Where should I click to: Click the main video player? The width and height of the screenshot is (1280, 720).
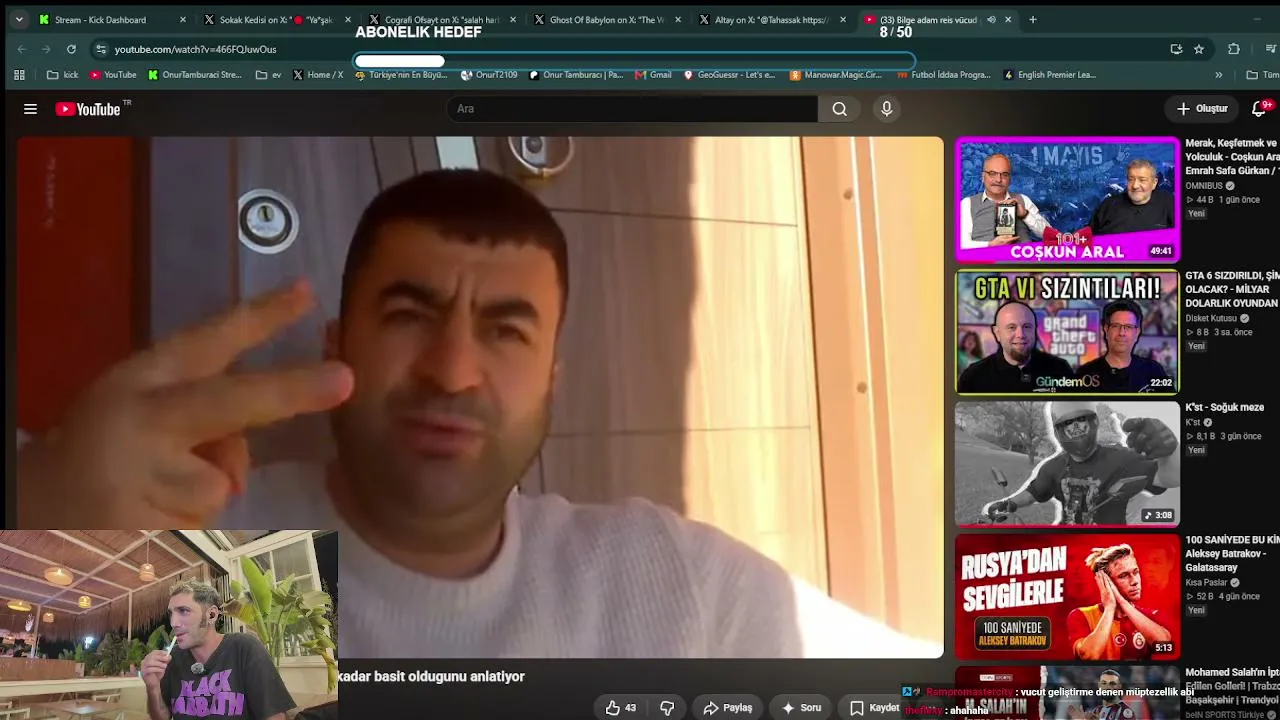480,397
